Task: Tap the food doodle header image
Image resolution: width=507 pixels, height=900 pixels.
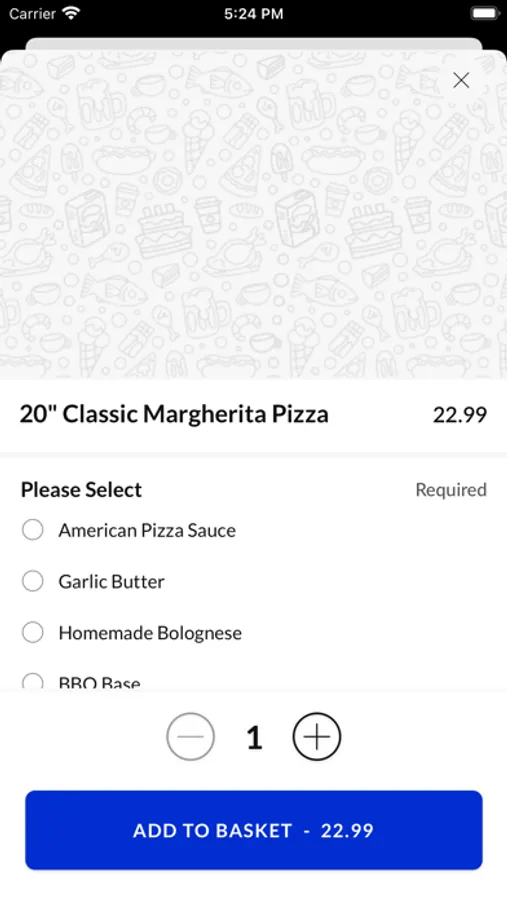Action: (x=253, y=215)
